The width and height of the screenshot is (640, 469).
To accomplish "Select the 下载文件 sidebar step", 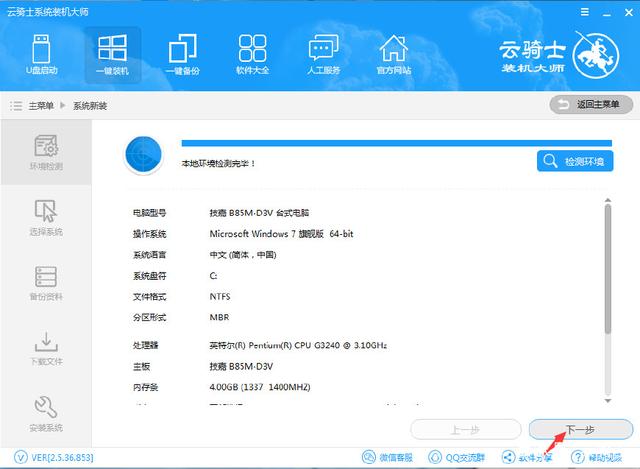I will (x=46, y=348).
